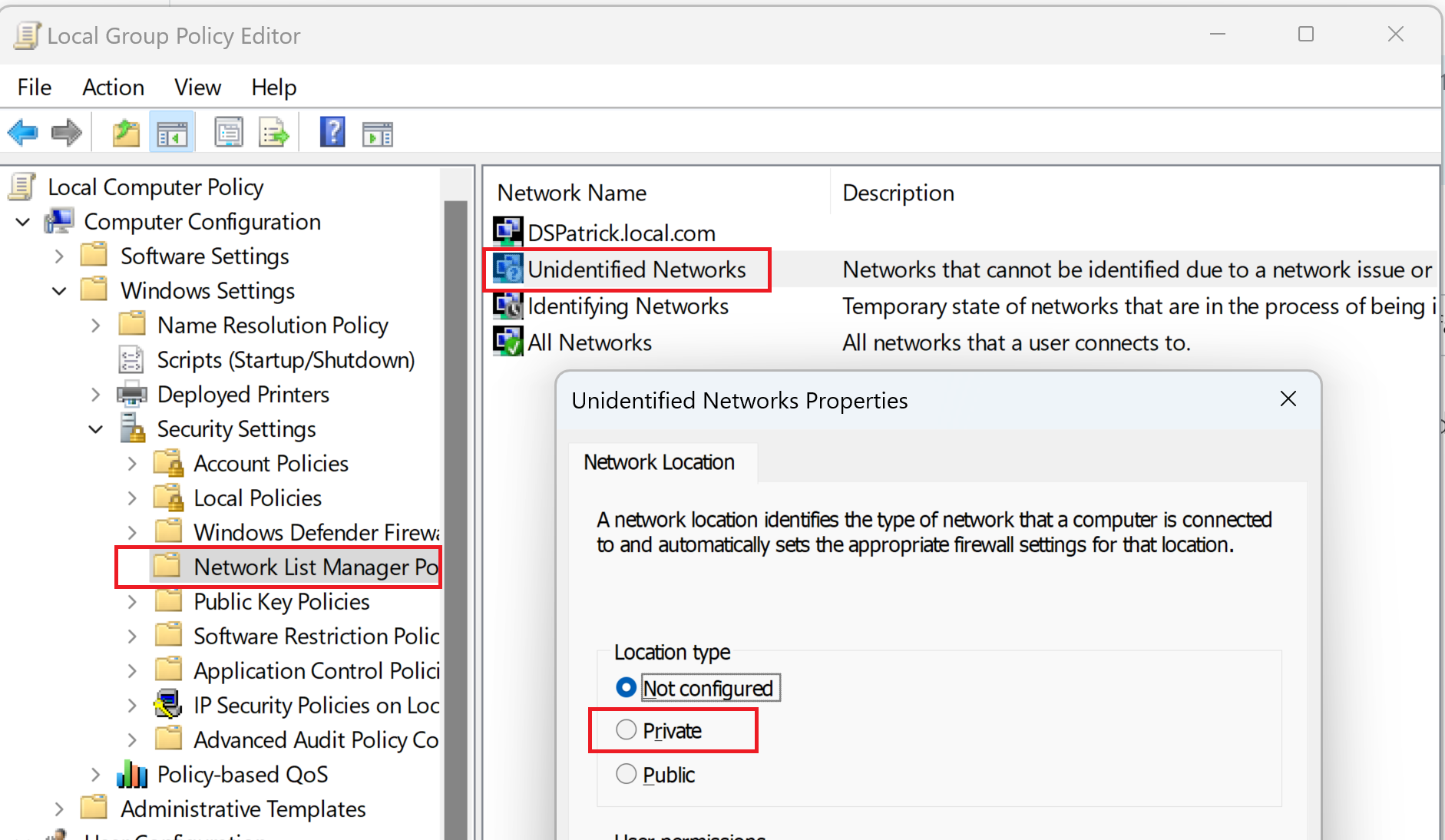Image resolution: width=1445 pixels, height=840 pixels.
Task: Click the Up one level folder icon
Action: pyautogui.click(x=125, y=132)
